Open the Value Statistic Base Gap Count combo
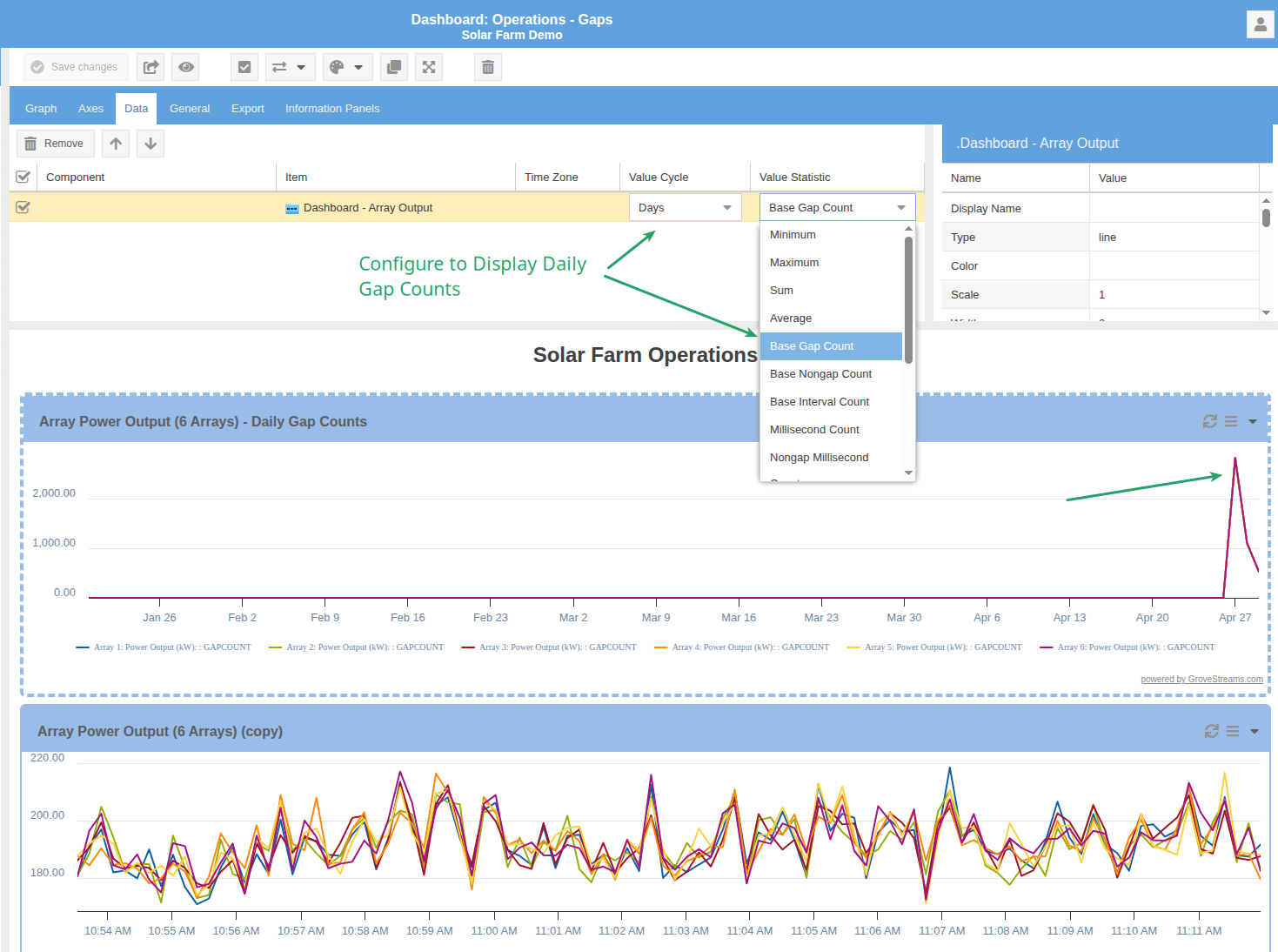Viewport: 1278px width, 952px height. 838,207
